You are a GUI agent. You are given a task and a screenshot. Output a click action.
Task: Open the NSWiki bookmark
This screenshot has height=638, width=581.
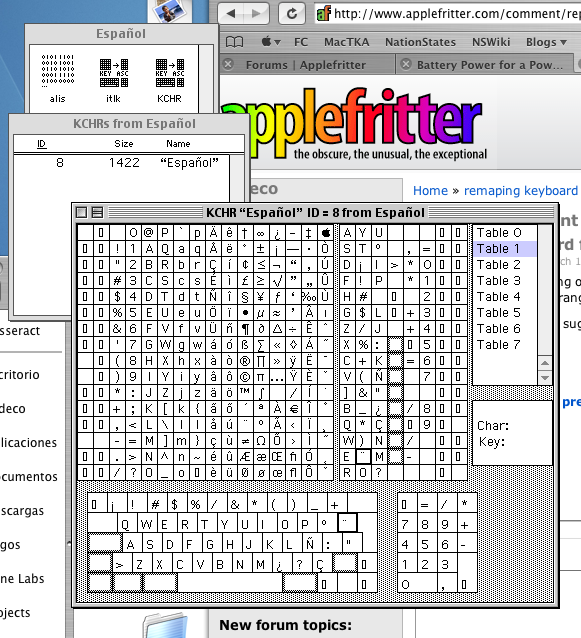(x=491, y=42)
